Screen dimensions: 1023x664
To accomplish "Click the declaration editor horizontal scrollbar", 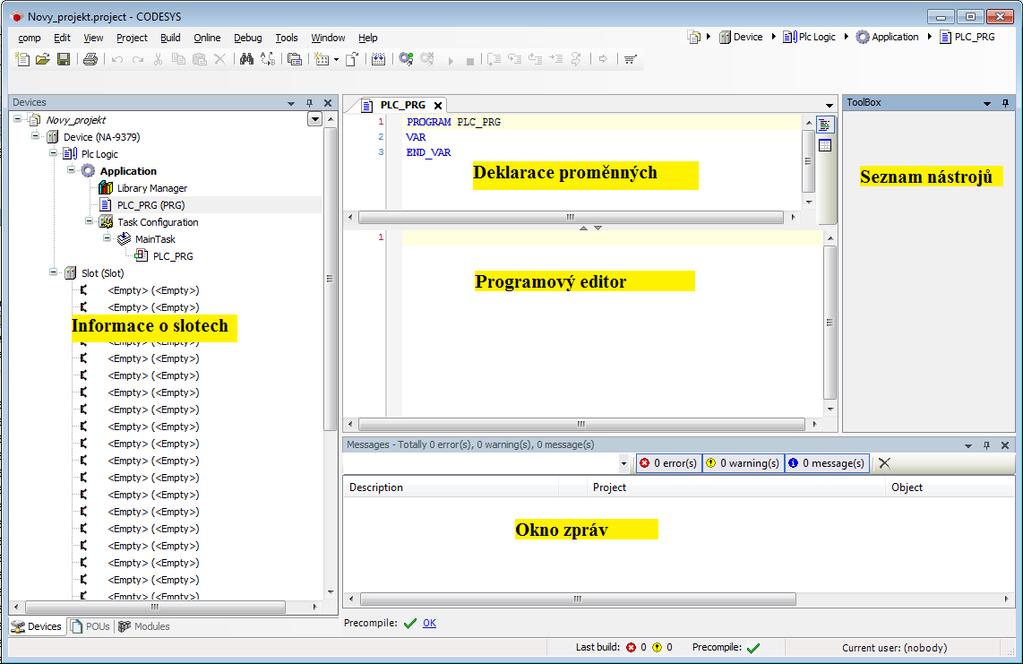I will [571, 217].
